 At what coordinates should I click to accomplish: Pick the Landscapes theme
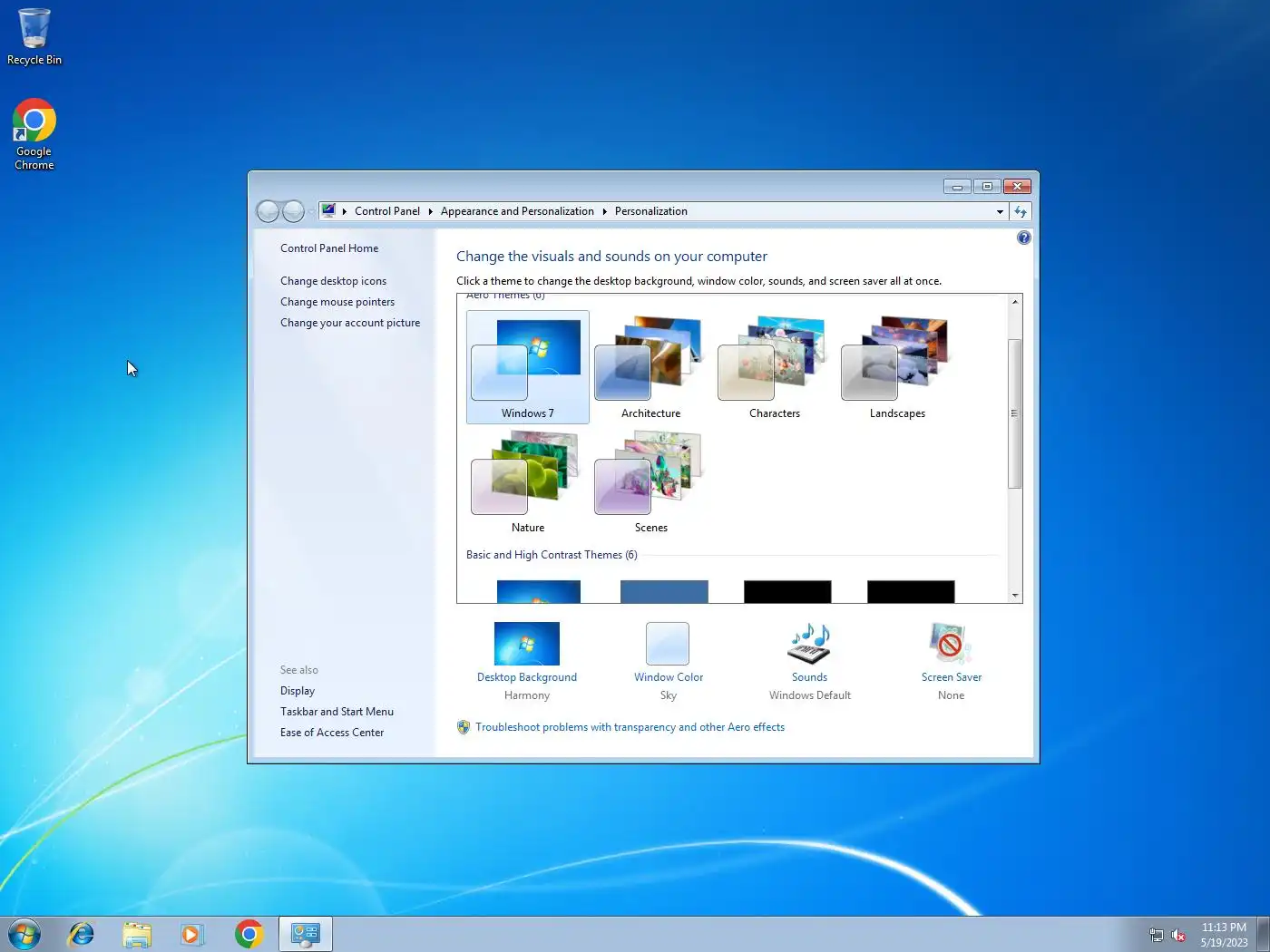click(897, 367)
